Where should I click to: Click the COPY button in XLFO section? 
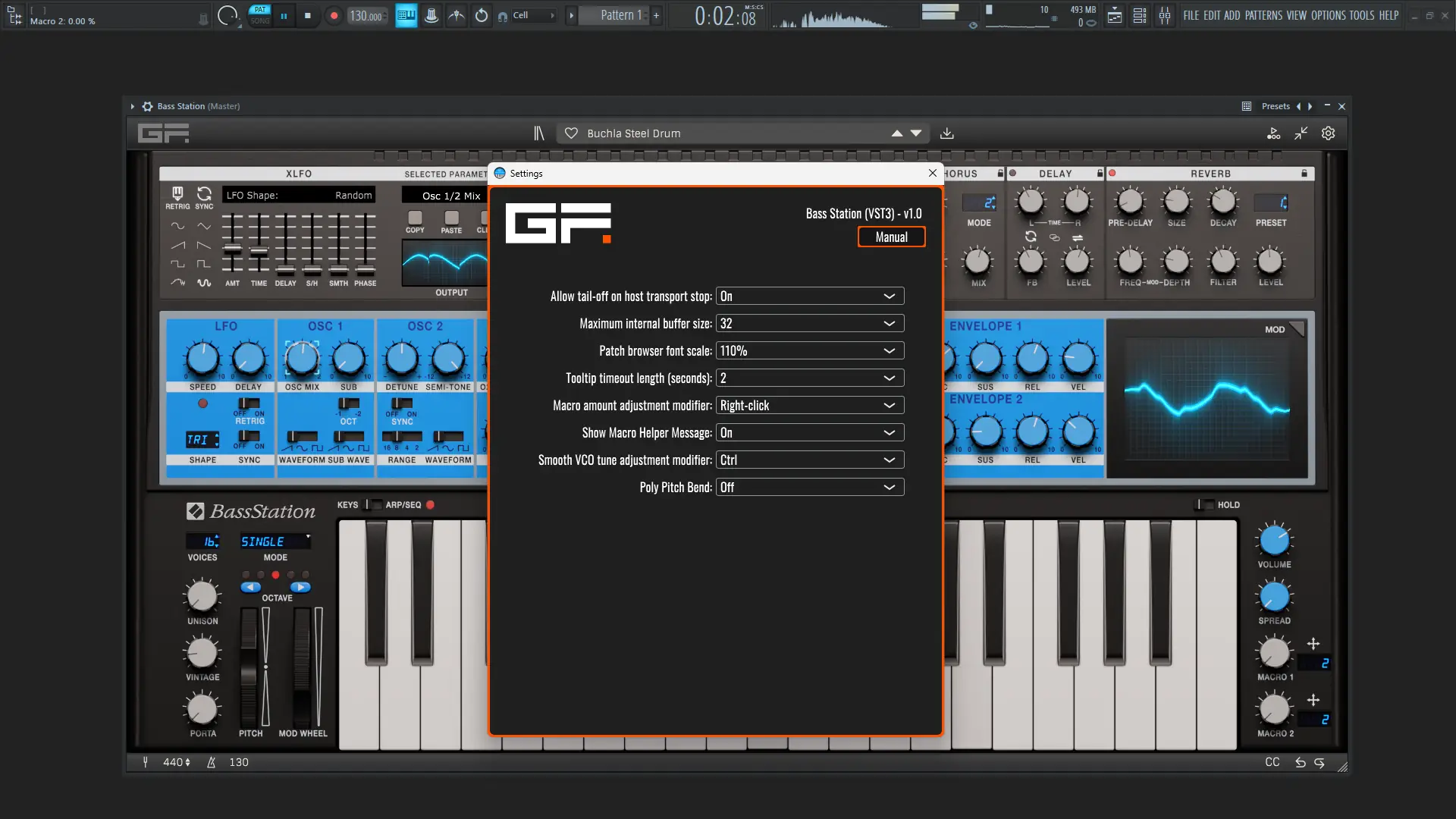415,218
